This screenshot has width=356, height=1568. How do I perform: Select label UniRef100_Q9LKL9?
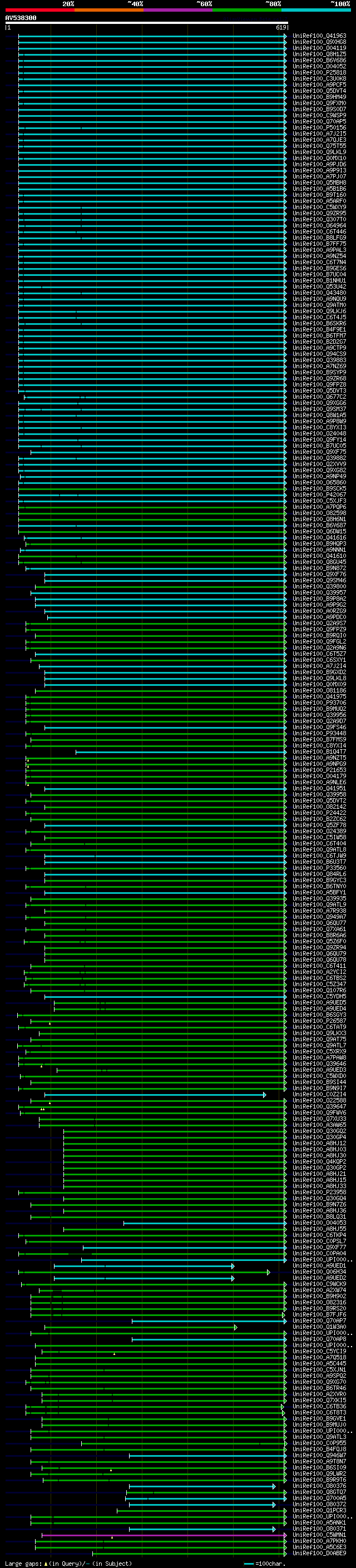point(319,152)
